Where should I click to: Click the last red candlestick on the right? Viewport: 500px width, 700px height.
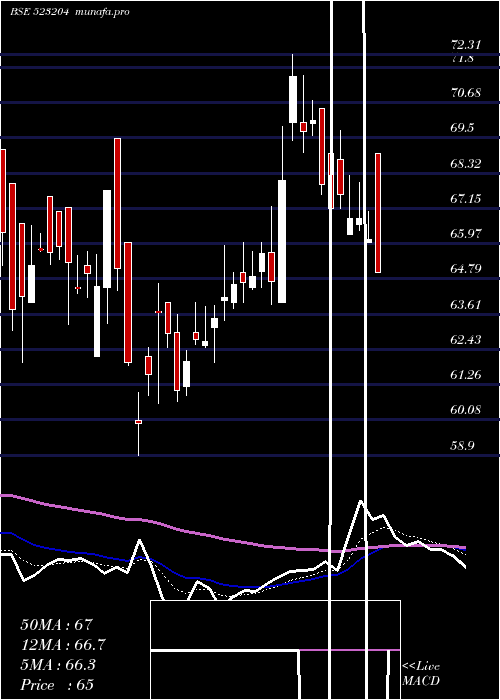point(378,212)
